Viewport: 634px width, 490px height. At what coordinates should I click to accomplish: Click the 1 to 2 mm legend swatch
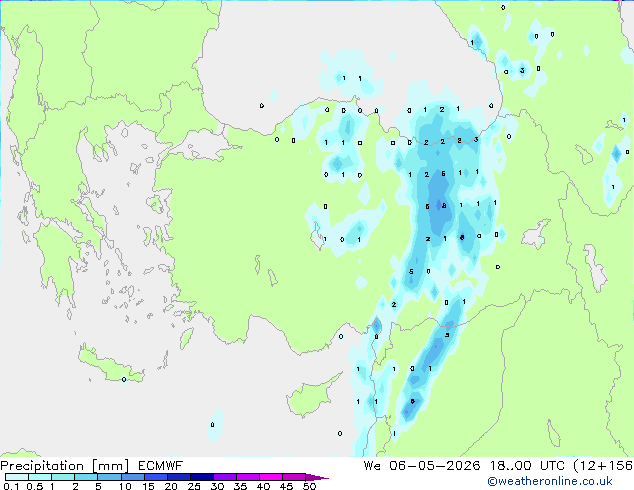tap(63, 477)
